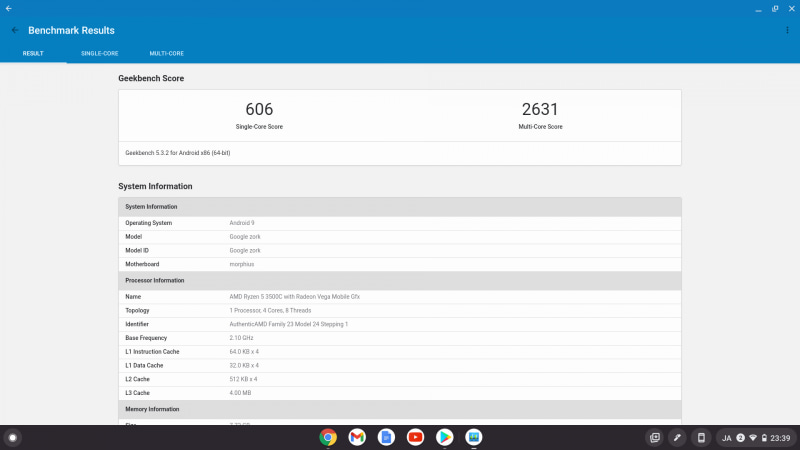Image resolution: width=800 pixels, height=450 pixels.
Task: Open the three-dot overflow menu
Action: (787, 30)
